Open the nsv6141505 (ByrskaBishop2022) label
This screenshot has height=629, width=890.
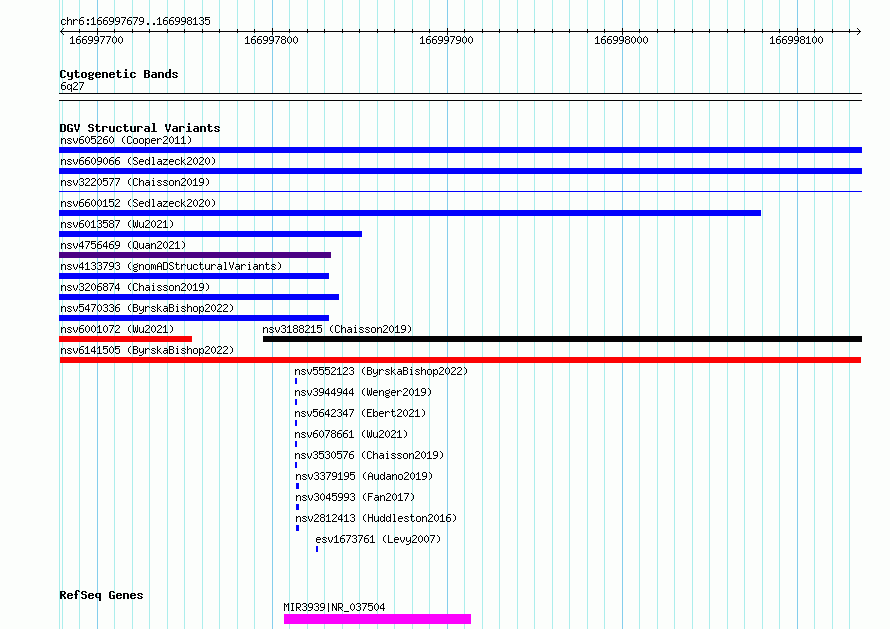tap(147, 350)
